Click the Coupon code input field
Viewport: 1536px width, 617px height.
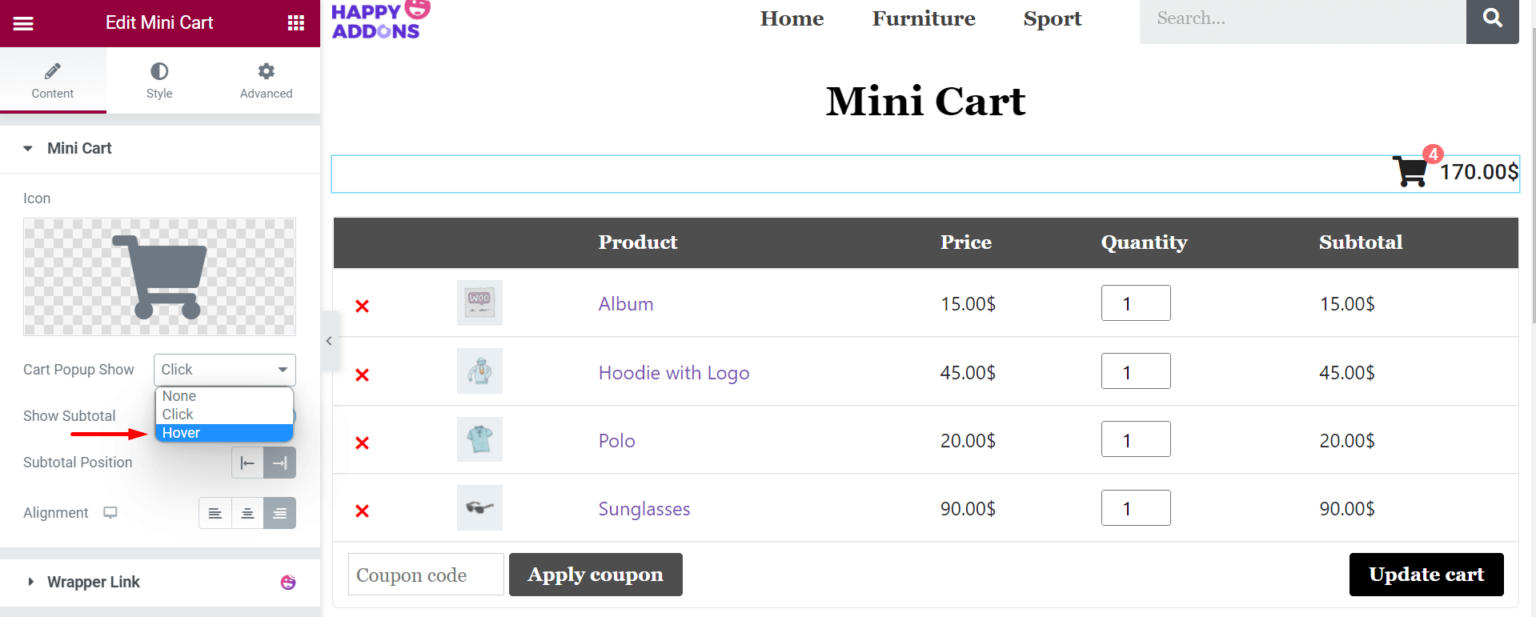[426, 575]
